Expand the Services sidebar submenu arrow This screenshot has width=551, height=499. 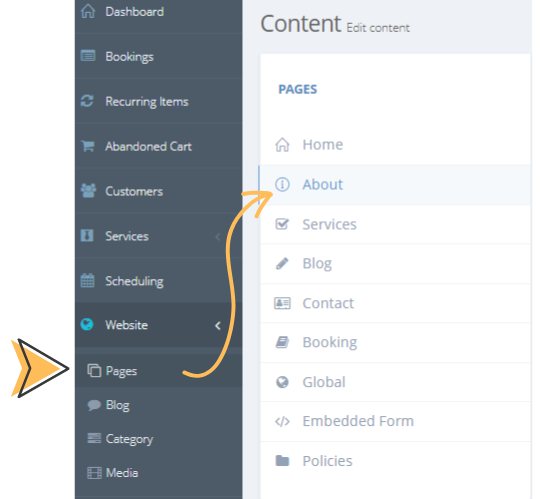coord(218,237)
